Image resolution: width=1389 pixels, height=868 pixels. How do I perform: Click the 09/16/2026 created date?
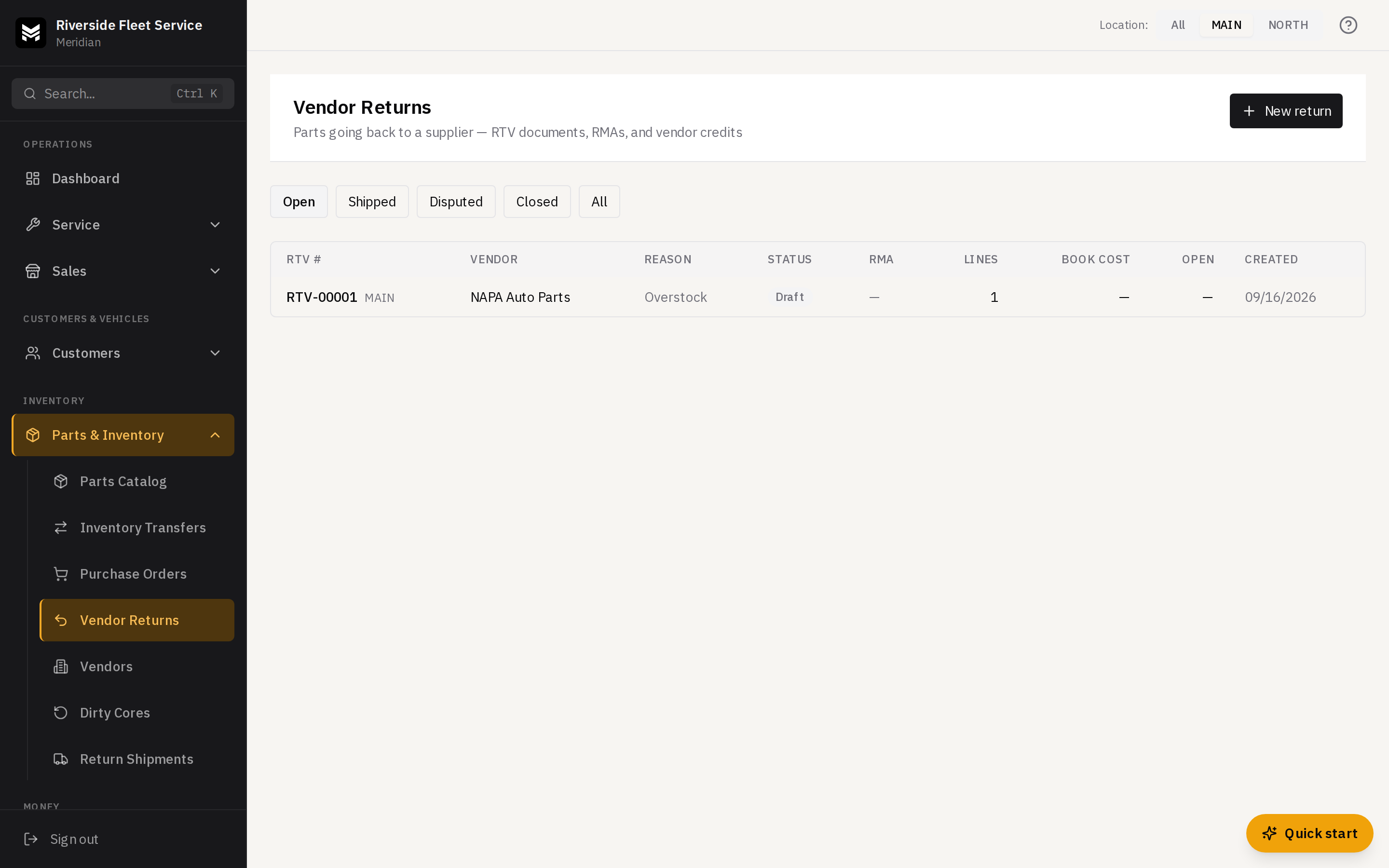click(1280, 297)
